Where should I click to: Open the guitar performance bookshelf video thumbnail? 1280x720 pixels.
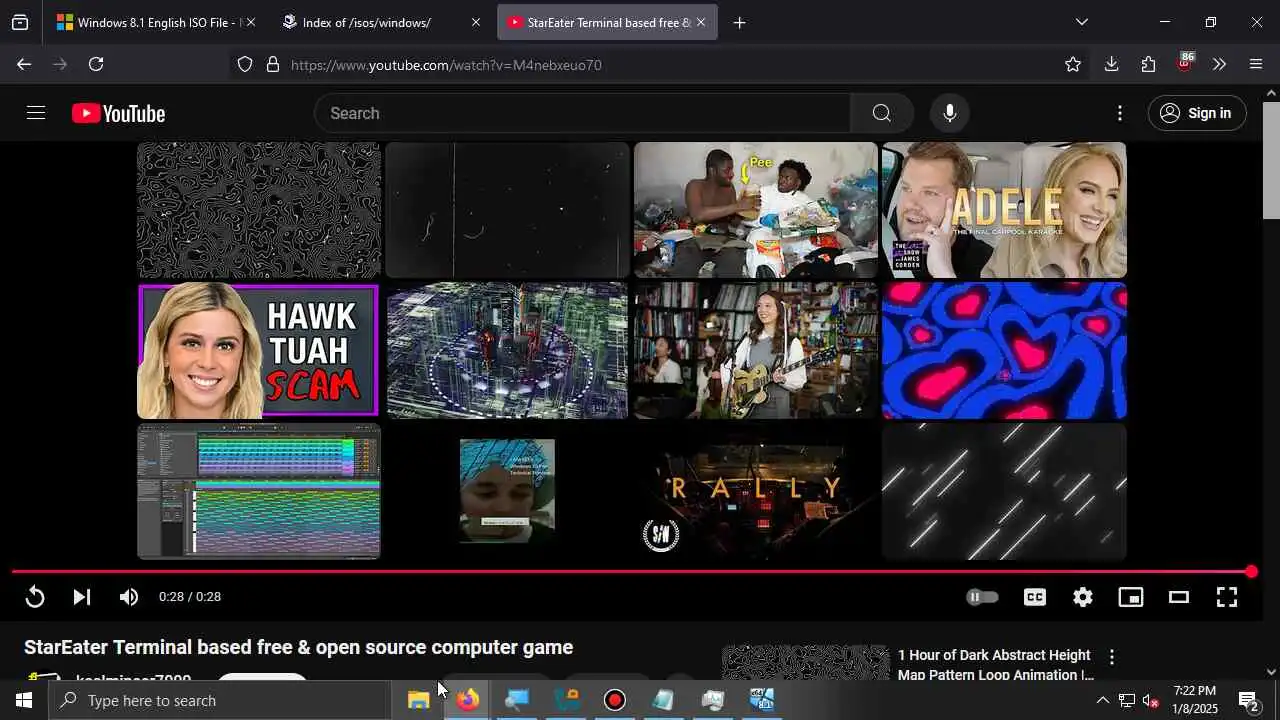[x=756, y=350]
